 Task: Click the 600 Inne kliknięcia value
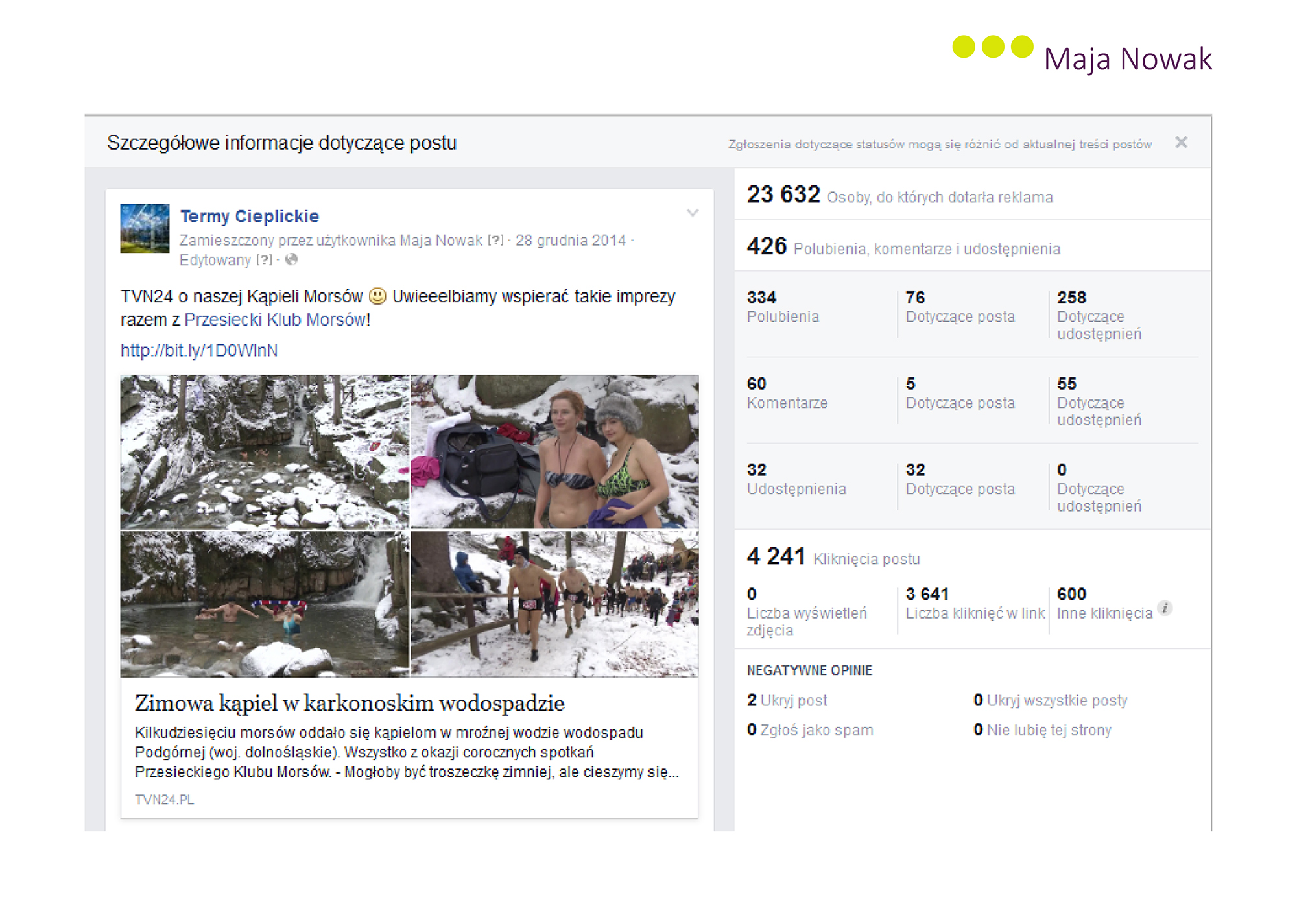1105,604
